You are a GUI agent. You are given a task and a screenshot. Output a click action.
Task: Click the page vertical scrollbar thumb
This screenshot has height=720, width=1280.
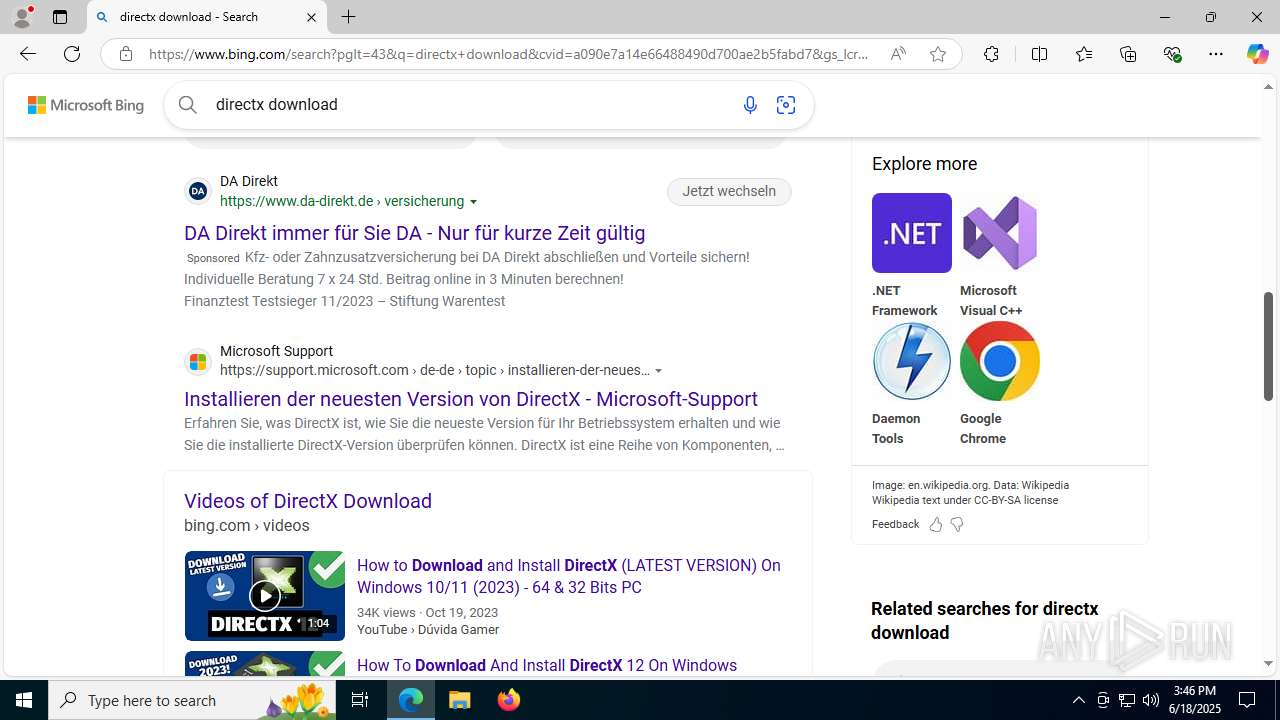(1268, 346)
